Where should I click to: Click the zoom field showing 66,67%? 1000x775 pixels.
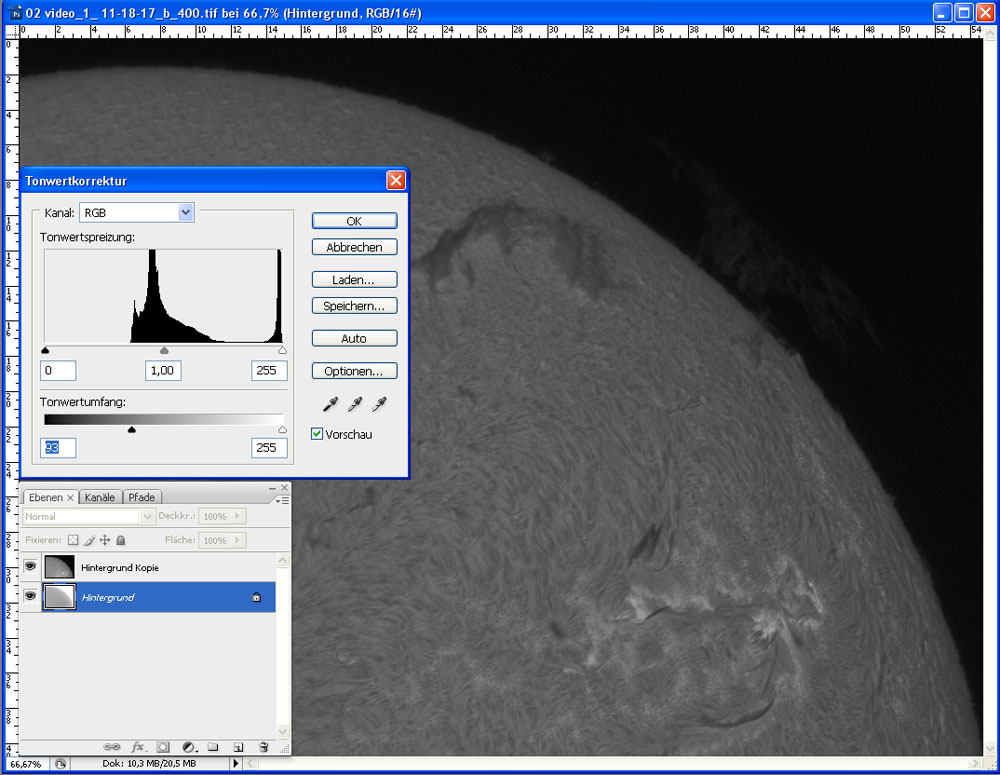[26, 764]
